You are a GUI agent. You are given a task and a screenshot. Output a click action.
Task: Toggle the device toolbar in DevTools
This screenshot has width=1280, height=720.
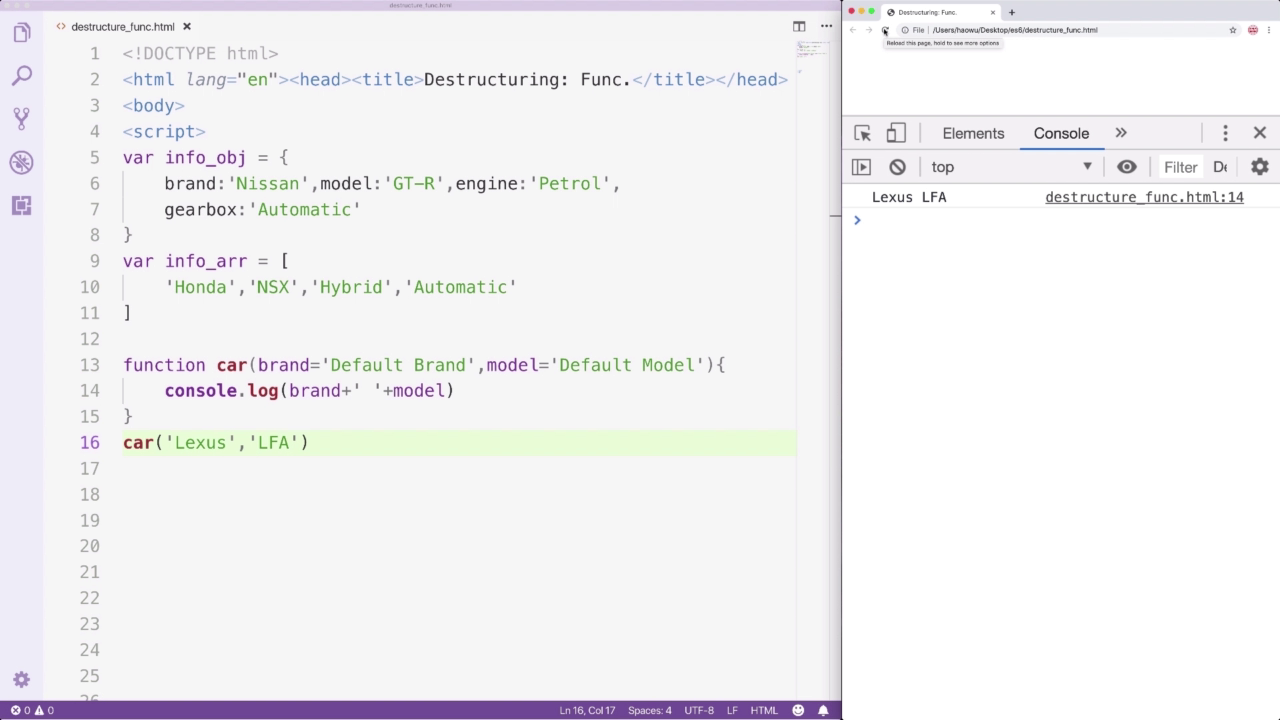coord(896,133)
